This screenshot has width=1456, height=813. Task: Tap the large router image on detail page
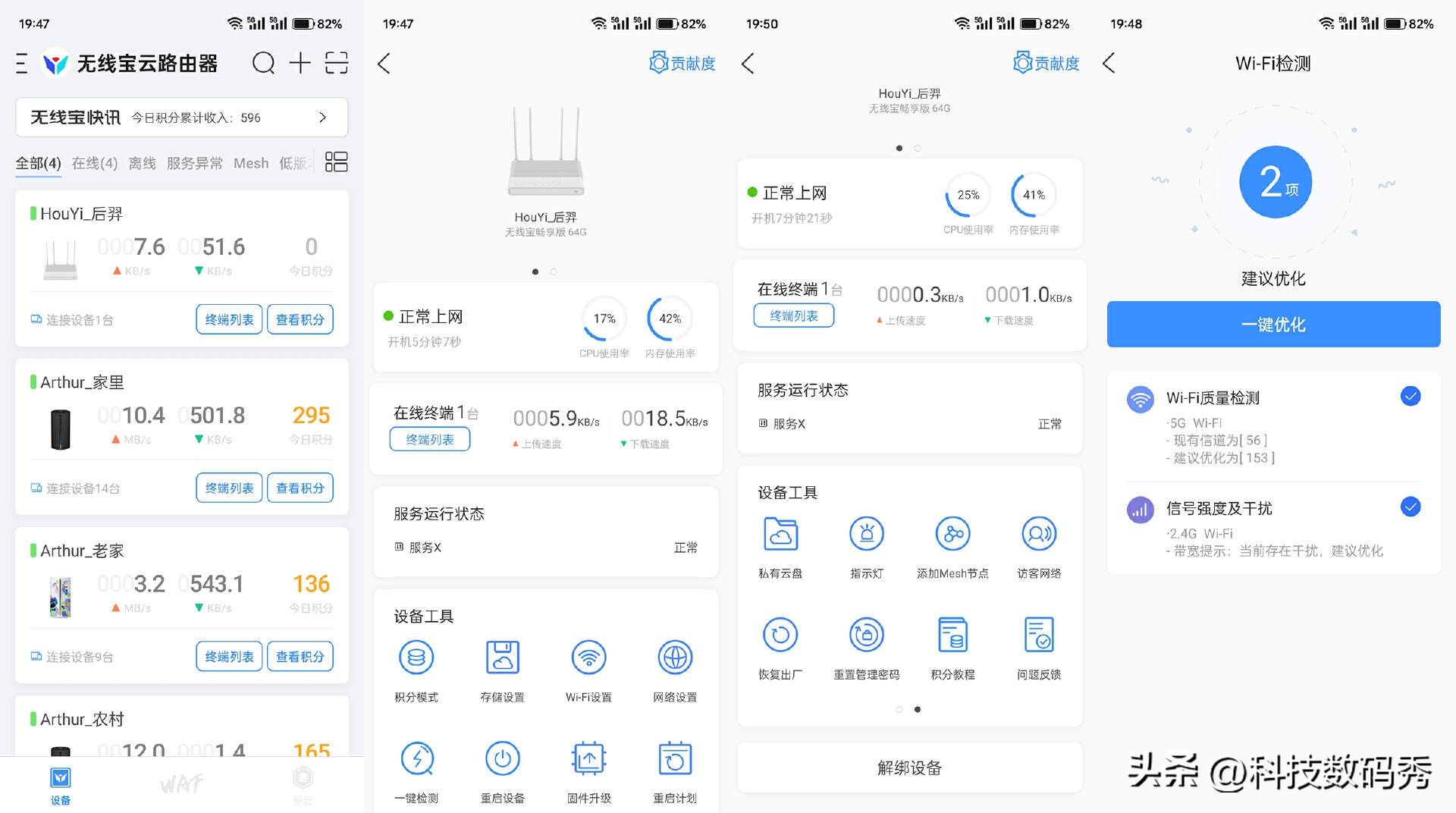(546, 153)
